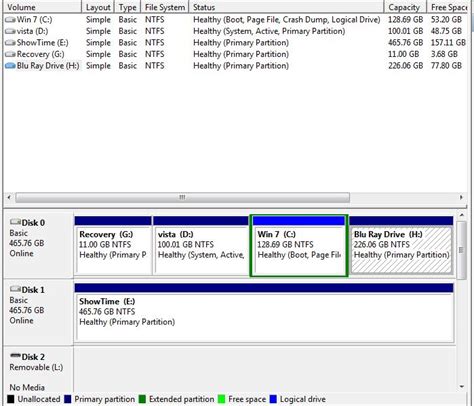Click the vista (D:) drive icon in volume list
Image resolution: width=474 pixels, height=406 pixels.
(x=10, y=31)
